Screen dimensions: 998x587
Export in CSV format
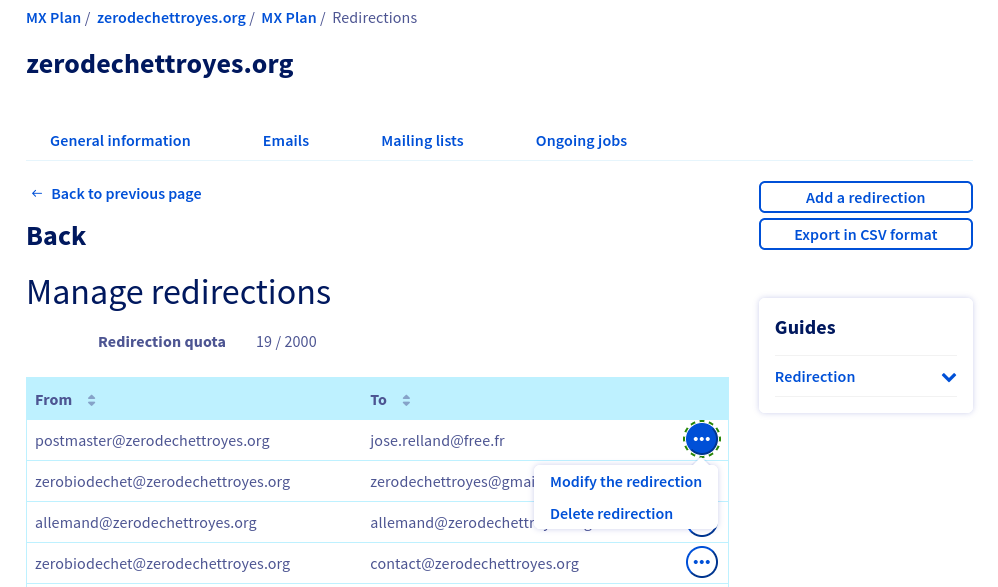click(866, 234)
